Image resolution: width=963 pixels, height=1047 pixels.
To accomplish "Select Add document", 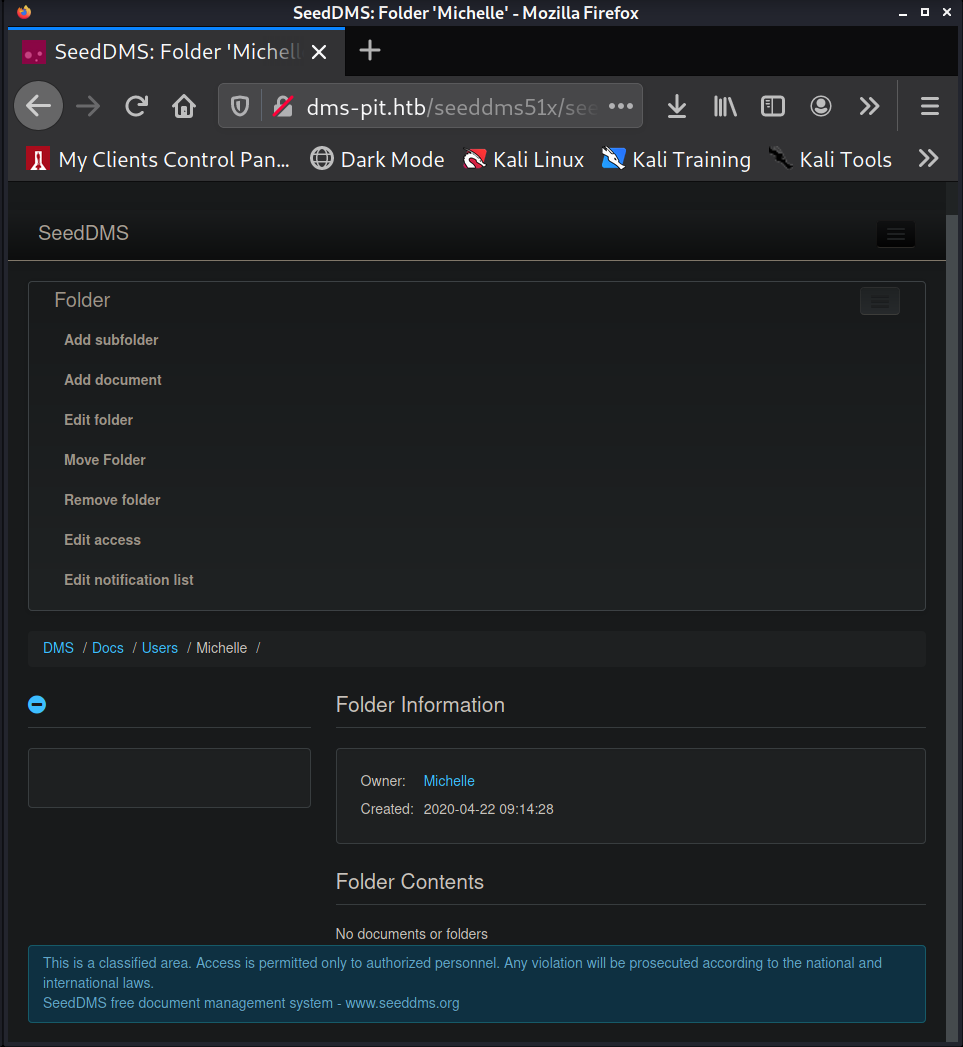I will pos(113,380).
